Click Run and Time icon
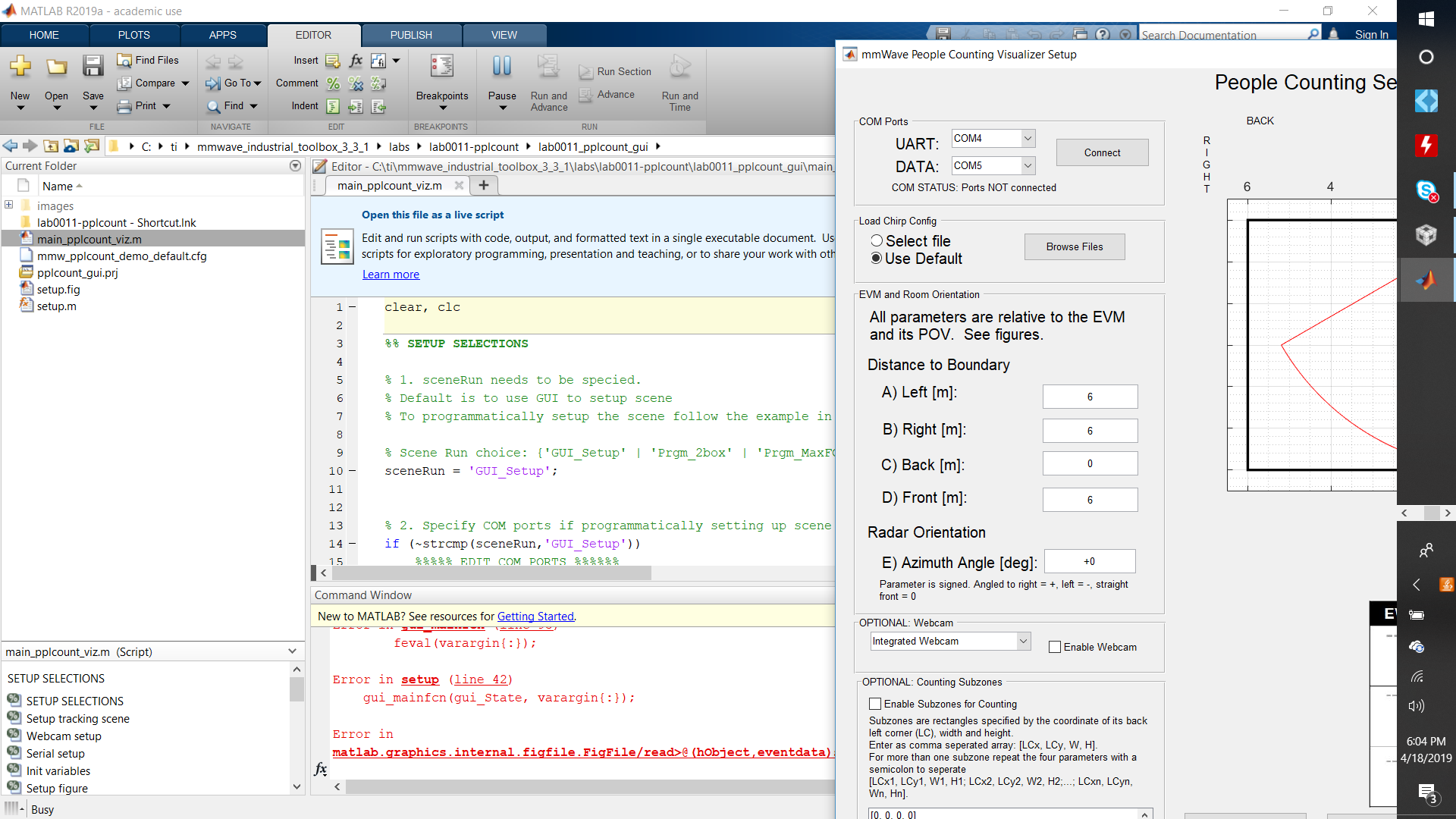Viewport: 1456px width, 819px height. coord(679,67)
